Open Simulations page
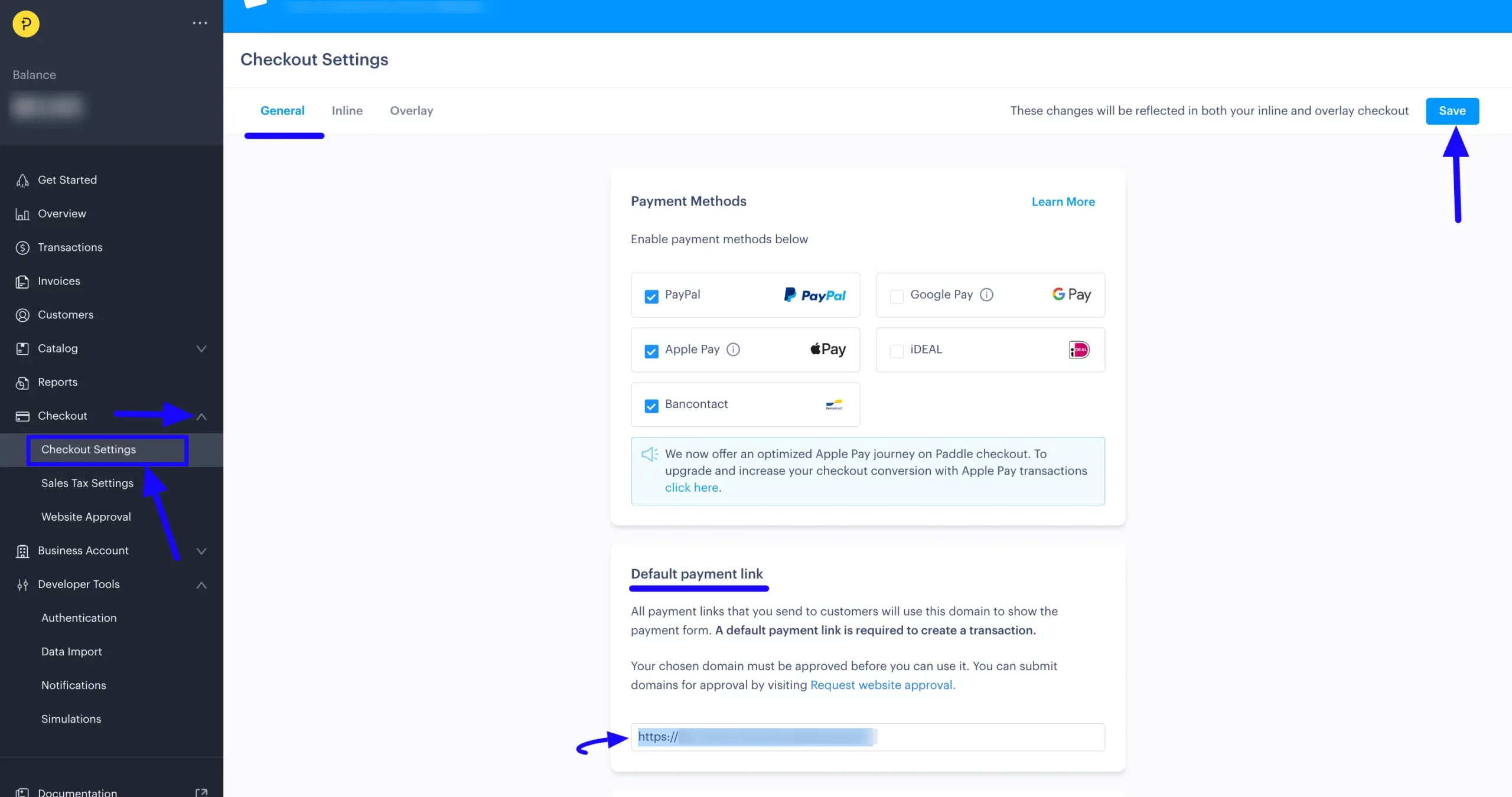 tap(71, 719)
